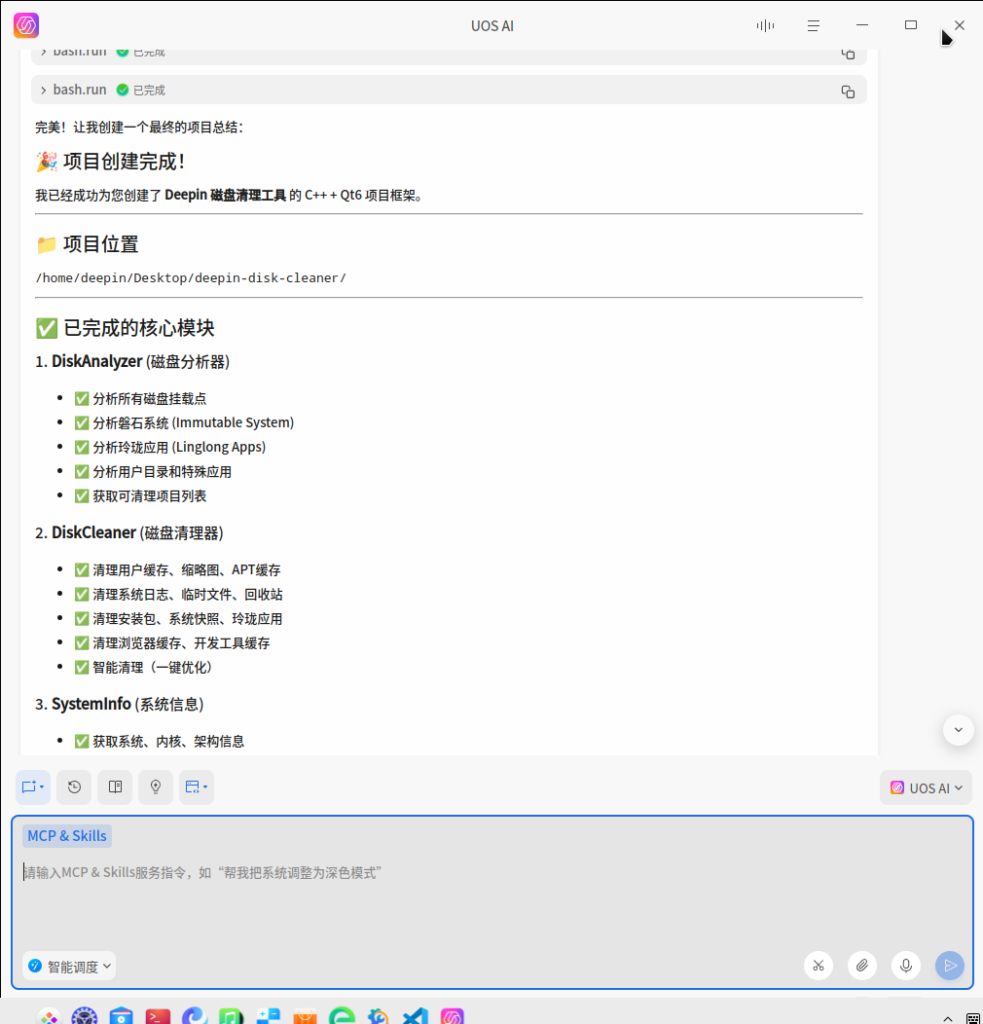This screenshot has height=1024, width=983.
Task: Click the lightbulb tips icon
Action: [x=156, y=787]
